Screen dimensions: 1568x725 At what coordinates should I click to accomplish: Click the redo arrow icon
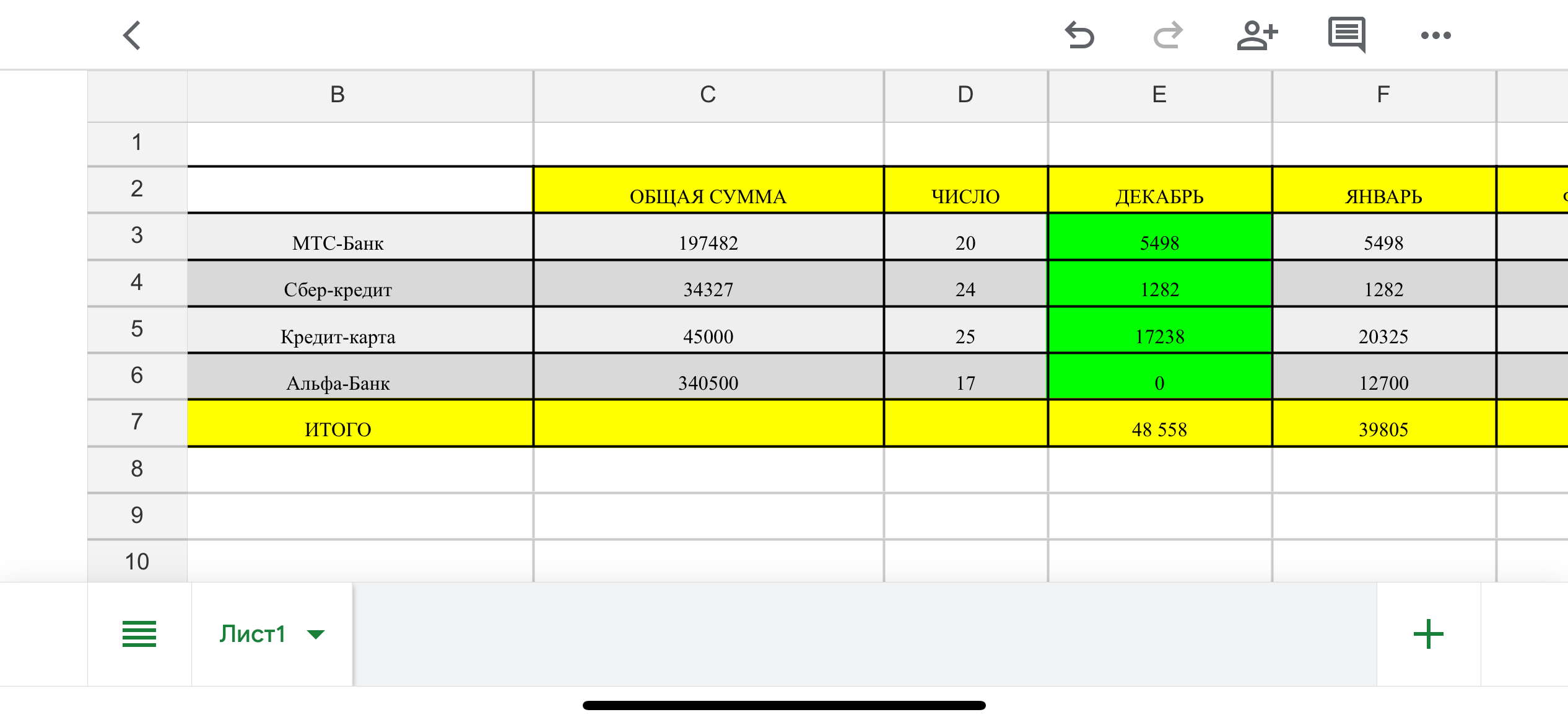(x=1169, y=35)
